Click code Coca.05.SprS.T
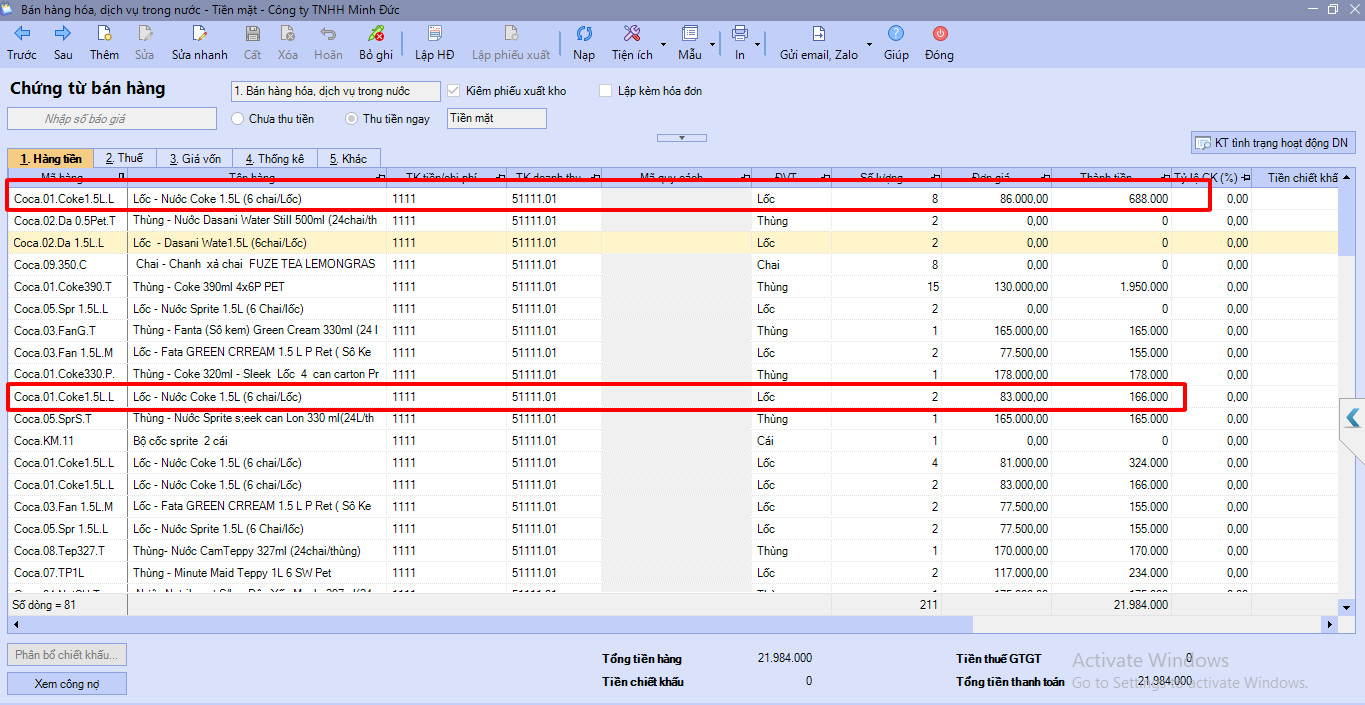Image resolution: width=1365 pixels, height=705 pixels. pyautogui.click(x=52, y=419)
